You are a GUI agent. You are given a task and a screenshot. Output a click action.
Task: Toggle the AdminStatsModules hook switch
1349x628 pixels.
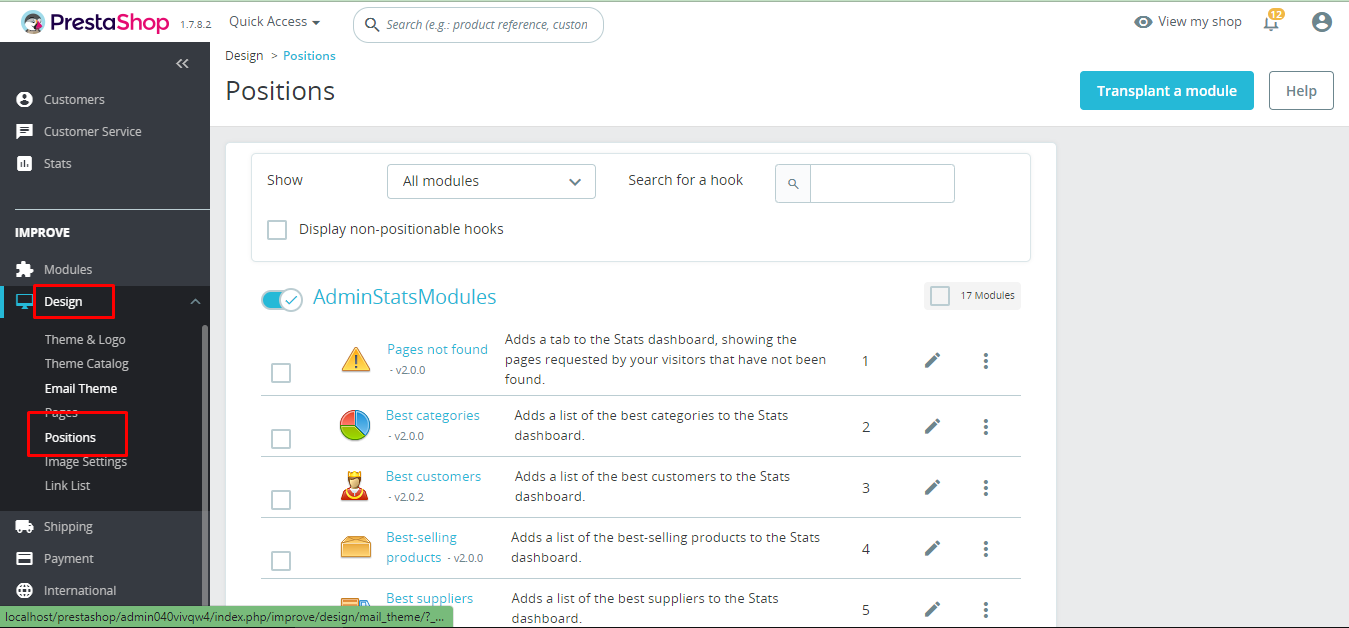coord(281,299)
